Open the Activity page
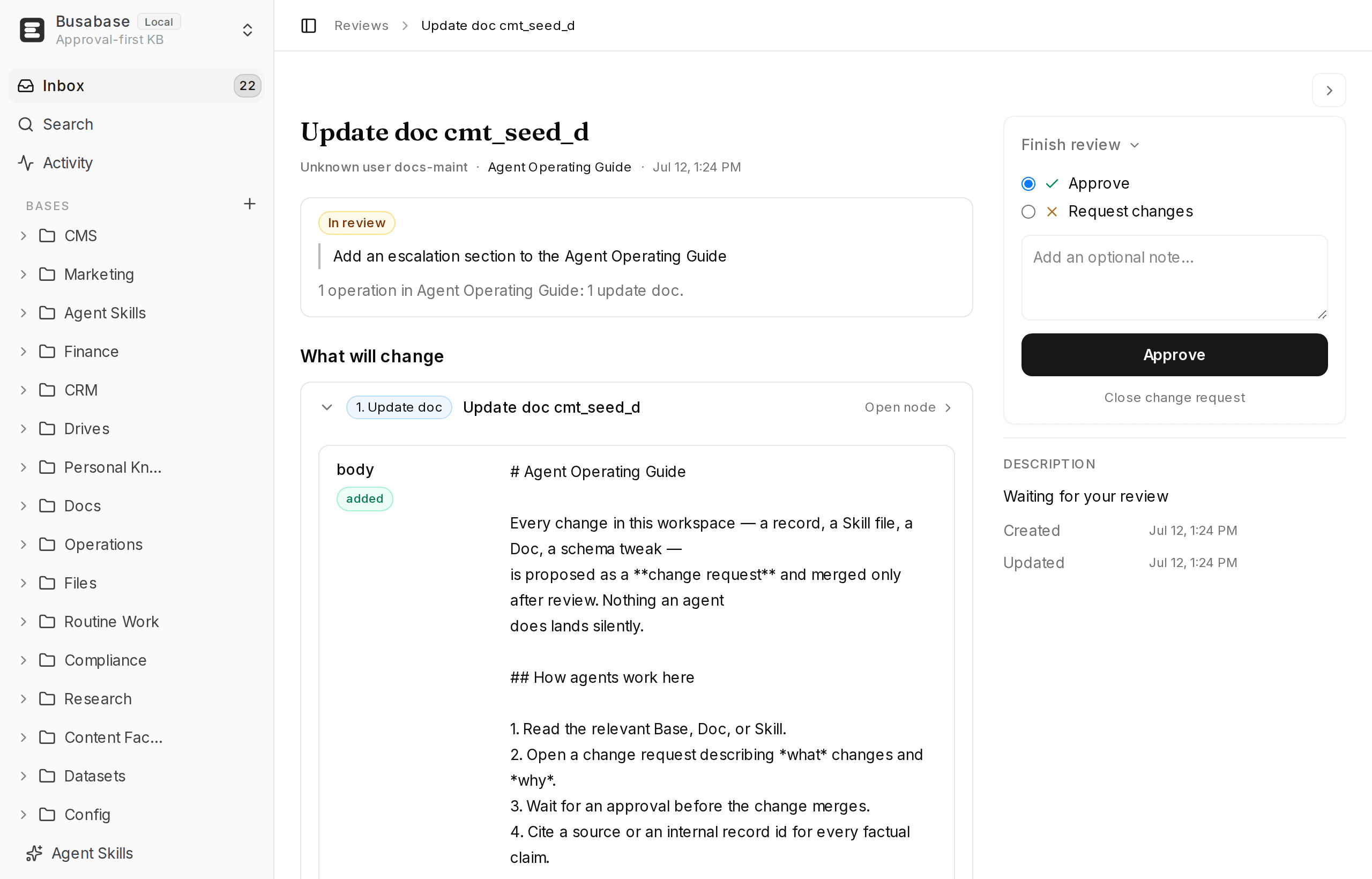Screen dimensions: 1372x879 (137, 163)
